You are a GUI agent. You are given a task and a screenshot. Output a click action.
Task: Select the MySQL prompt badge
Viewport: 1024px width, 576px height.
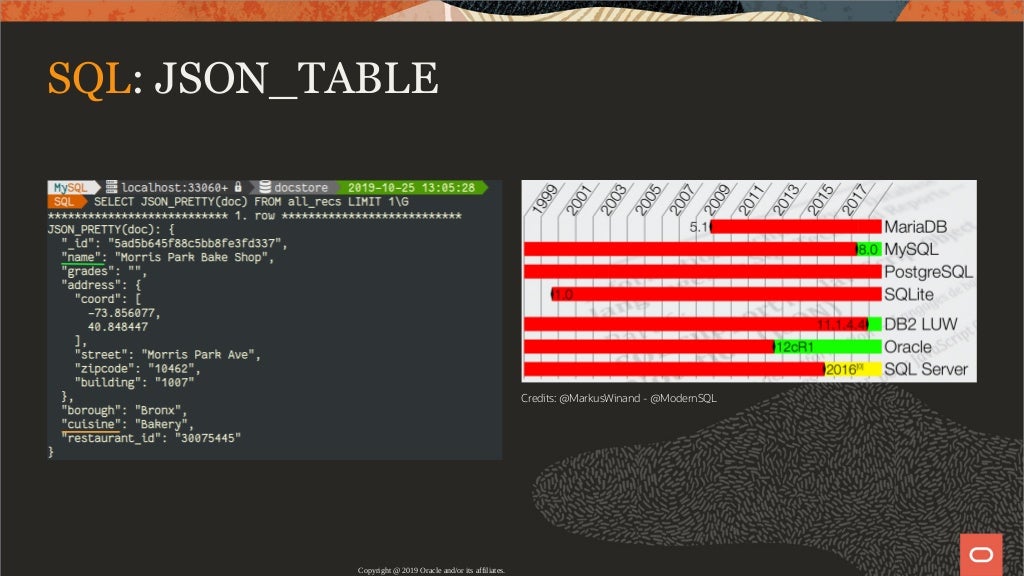coord(71,187)
